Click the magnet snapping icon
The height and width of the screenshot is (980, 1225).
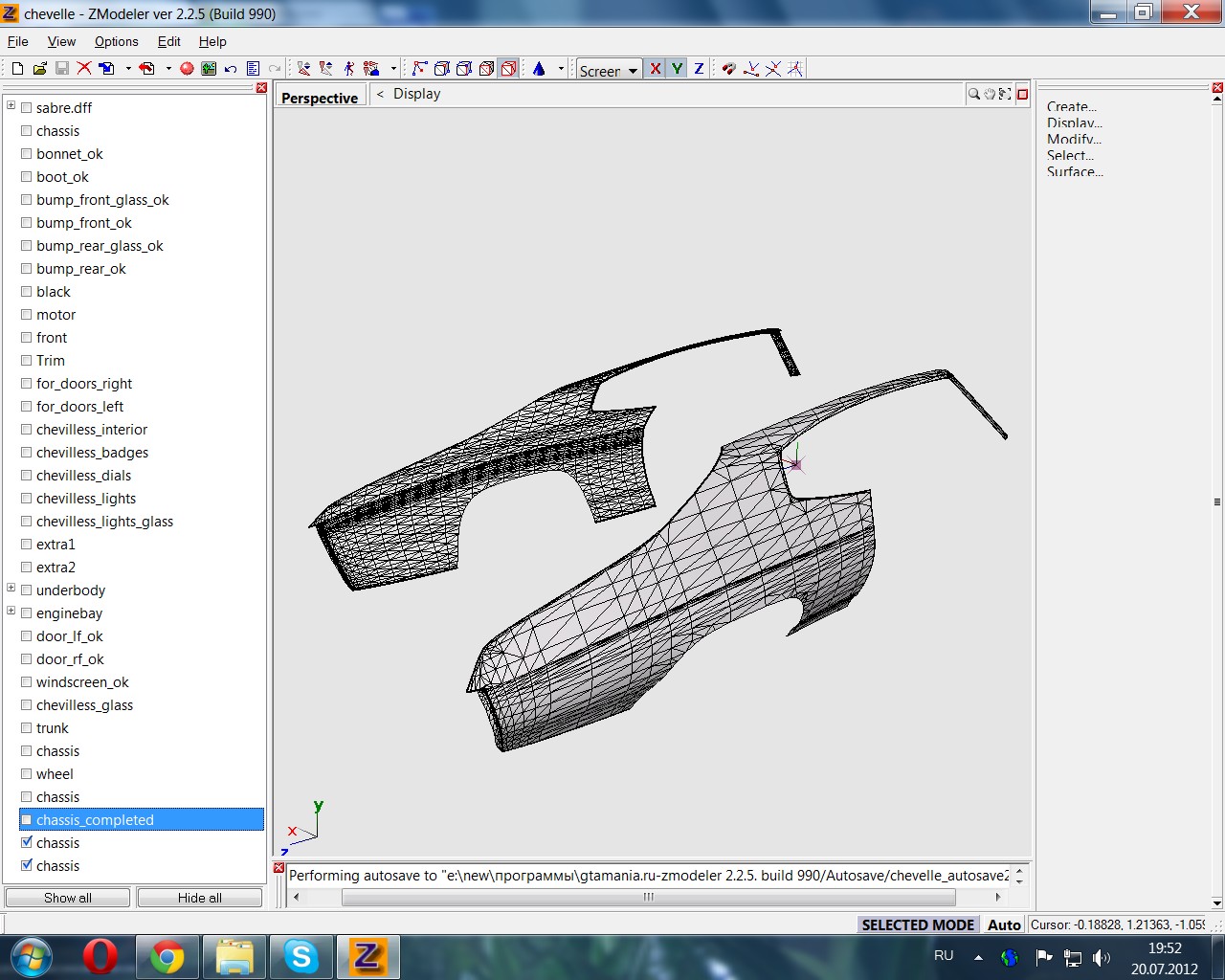(x=728, y=68)
